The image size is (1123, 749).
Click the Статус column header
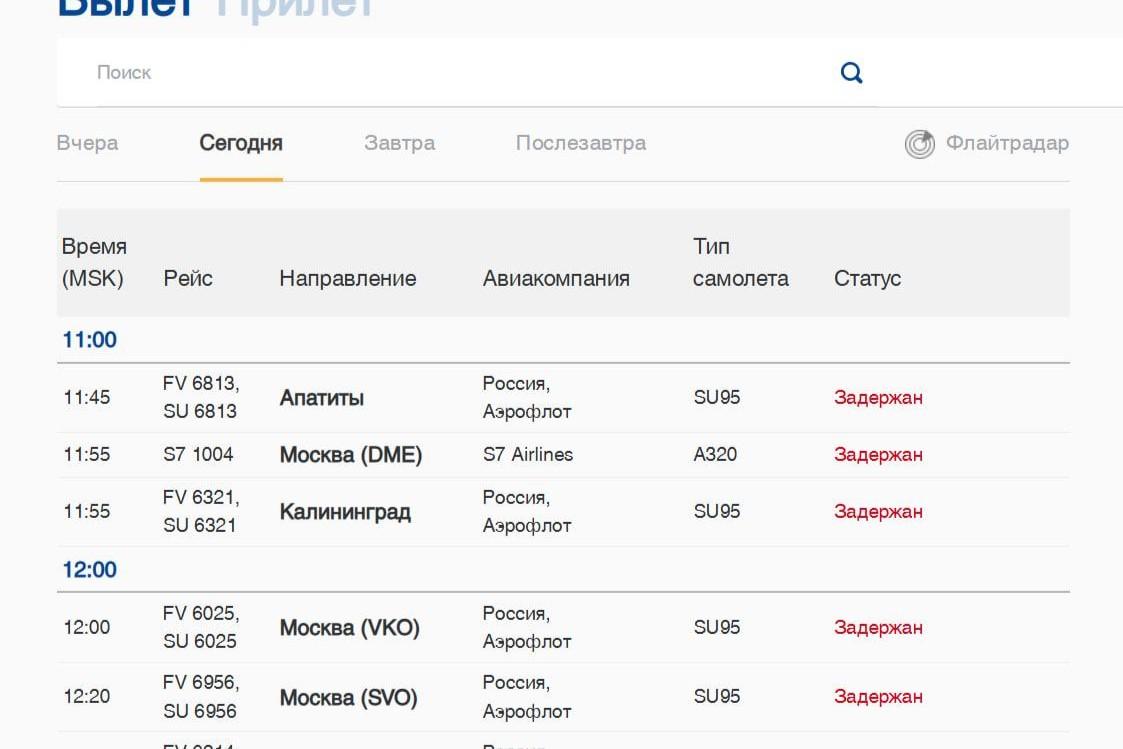867,279
